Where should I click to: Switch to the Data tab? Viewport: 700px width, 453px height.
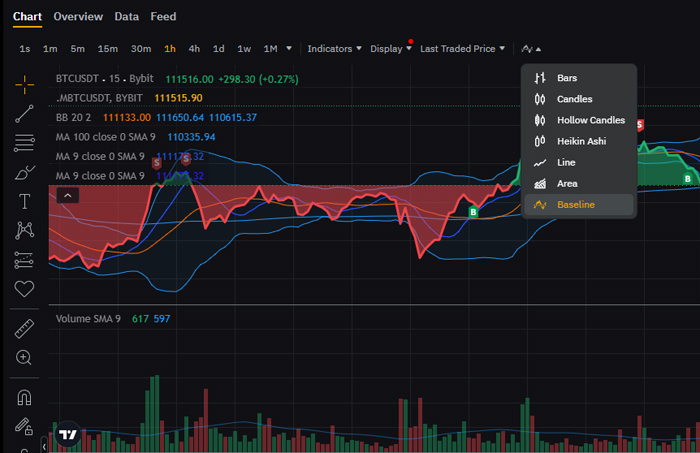(x=126, y=17)
